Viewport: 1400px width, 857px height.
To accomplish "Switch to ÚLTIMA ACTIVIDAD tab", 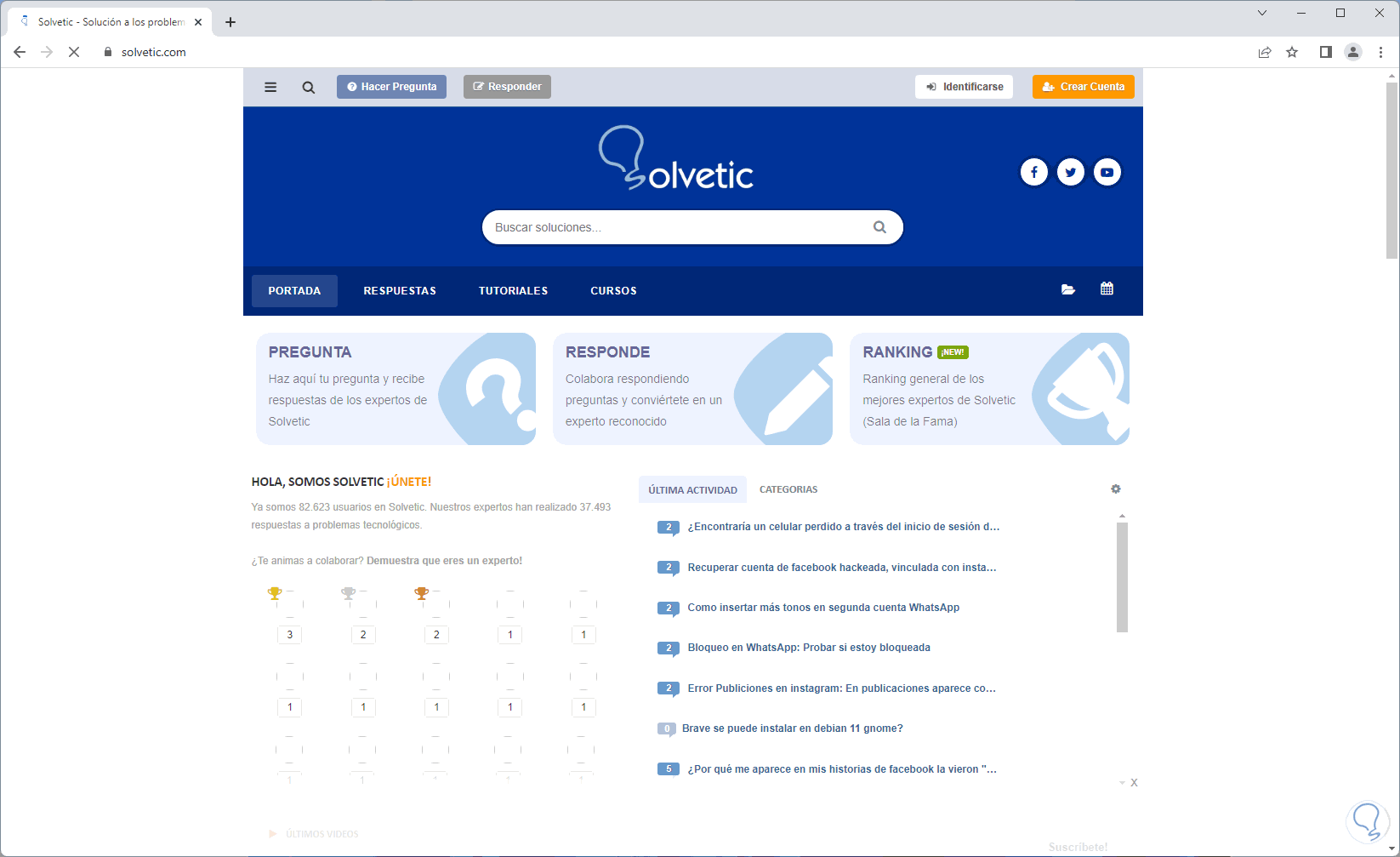I will 692,489.
